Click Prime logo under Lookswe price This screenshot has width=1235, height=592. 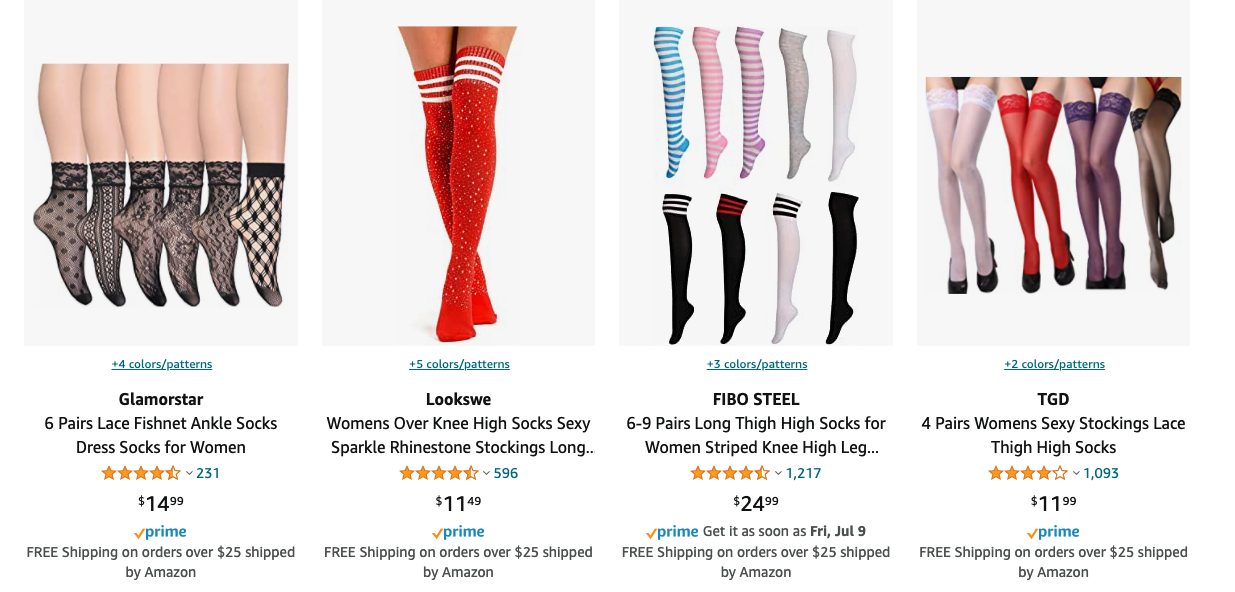(x=458, y=533)
